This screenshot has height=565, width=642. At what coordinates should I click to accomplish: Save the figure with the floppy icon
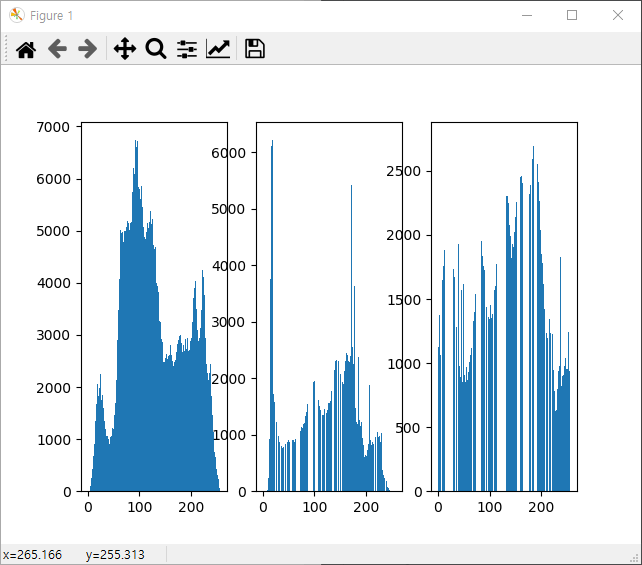click(255, 49)
